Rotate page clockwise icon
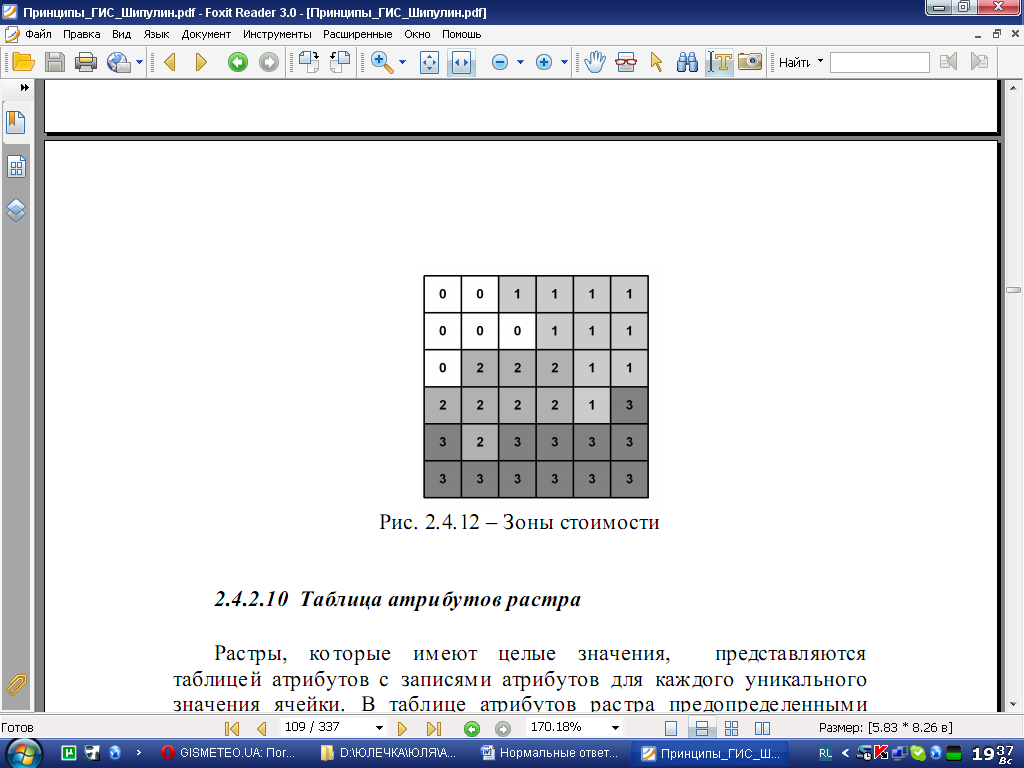This screenshot has width=1024, height=768. point(309,62)
